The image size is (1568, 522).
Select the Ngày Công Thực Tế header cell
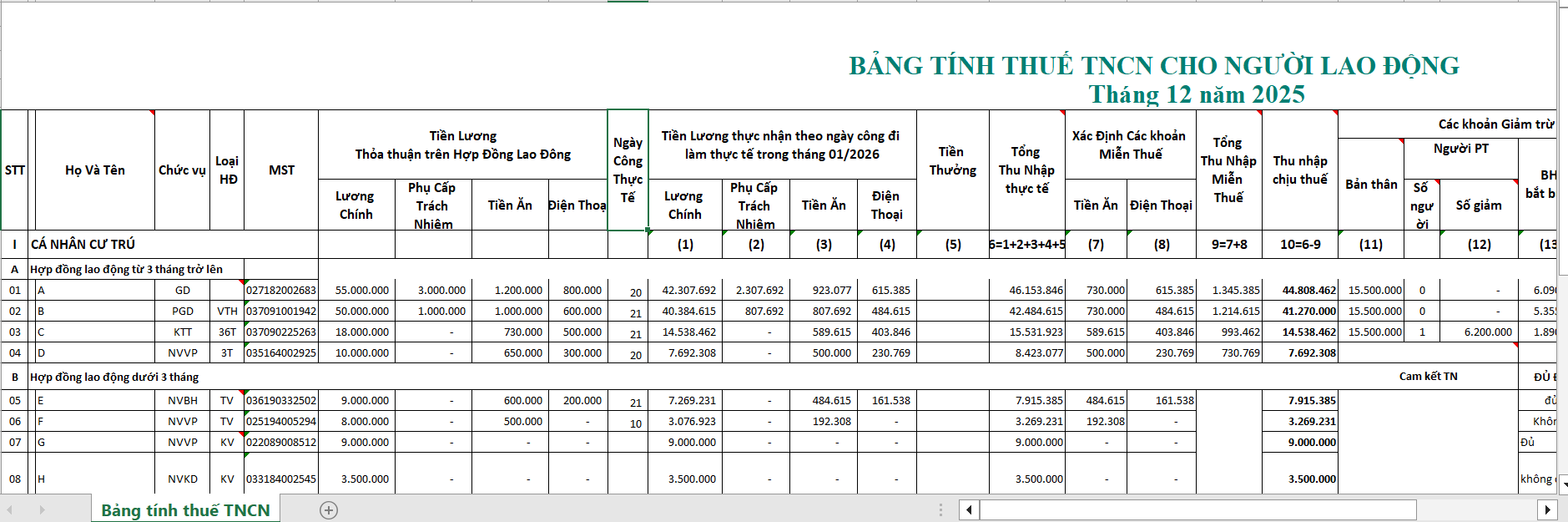(x=628, y=170)
